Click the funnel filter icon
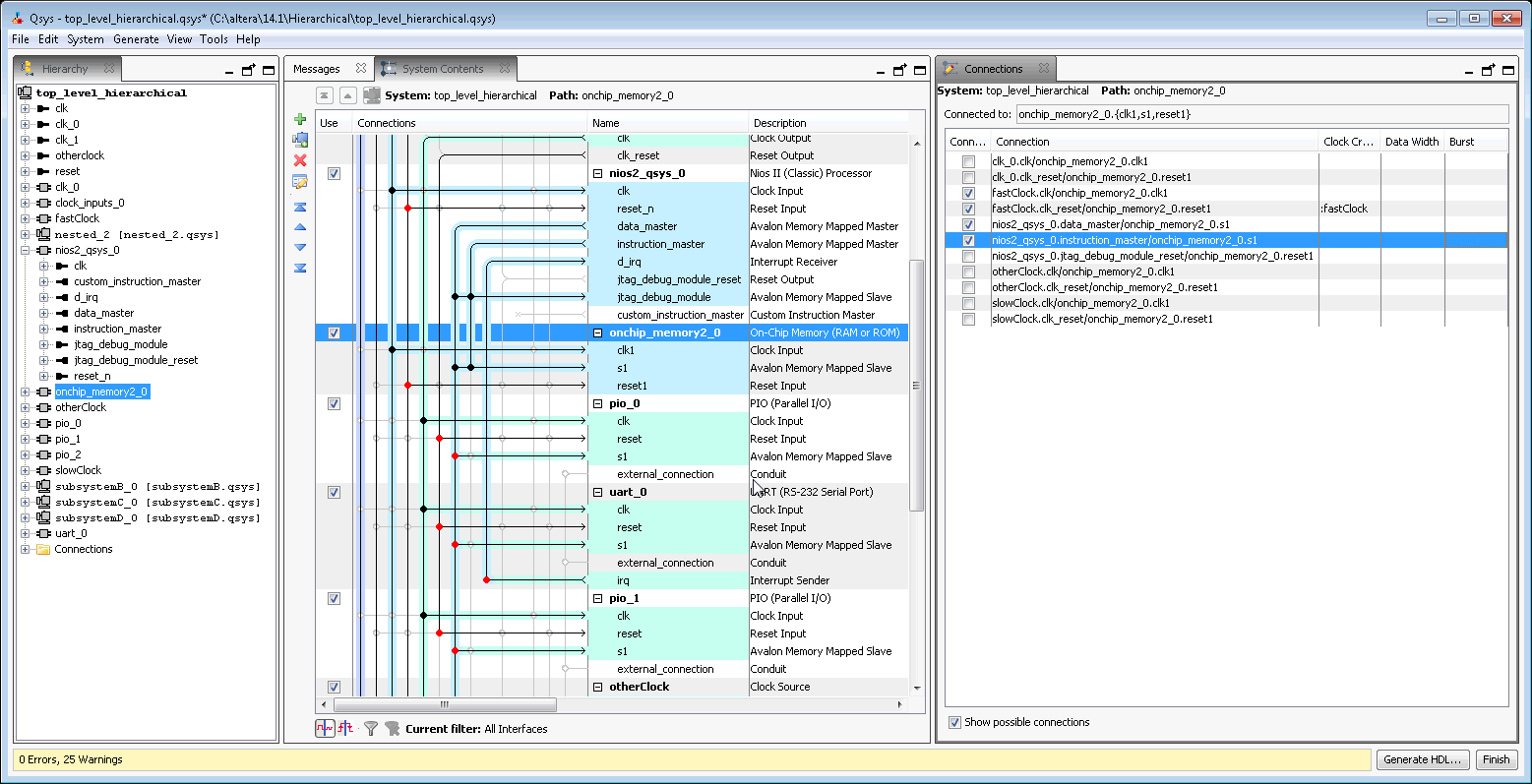The width and height of the screenshot is (1532, 784). coord(371,729)
